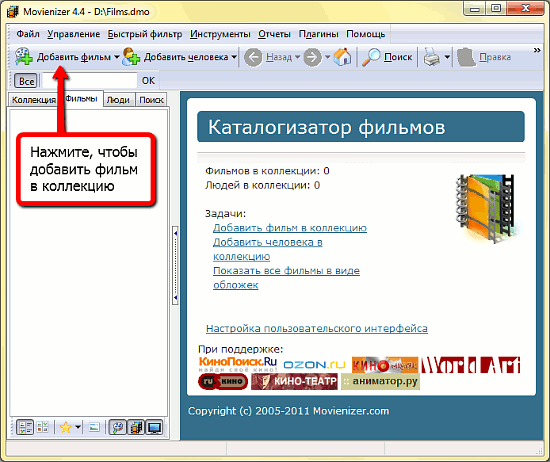Click the printer icon

(431, 57)
